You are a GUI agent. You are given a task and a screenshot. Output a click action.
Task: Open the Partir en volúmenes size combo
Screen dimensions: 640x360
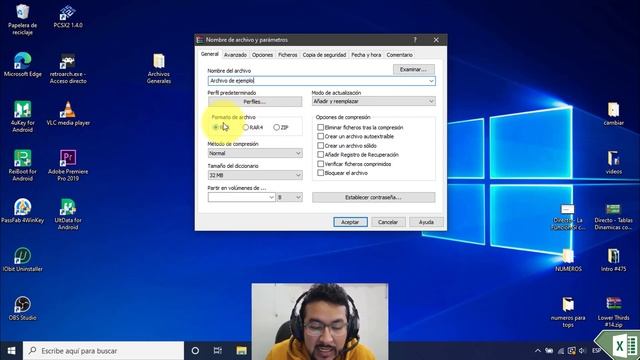[x=241, y=197]
